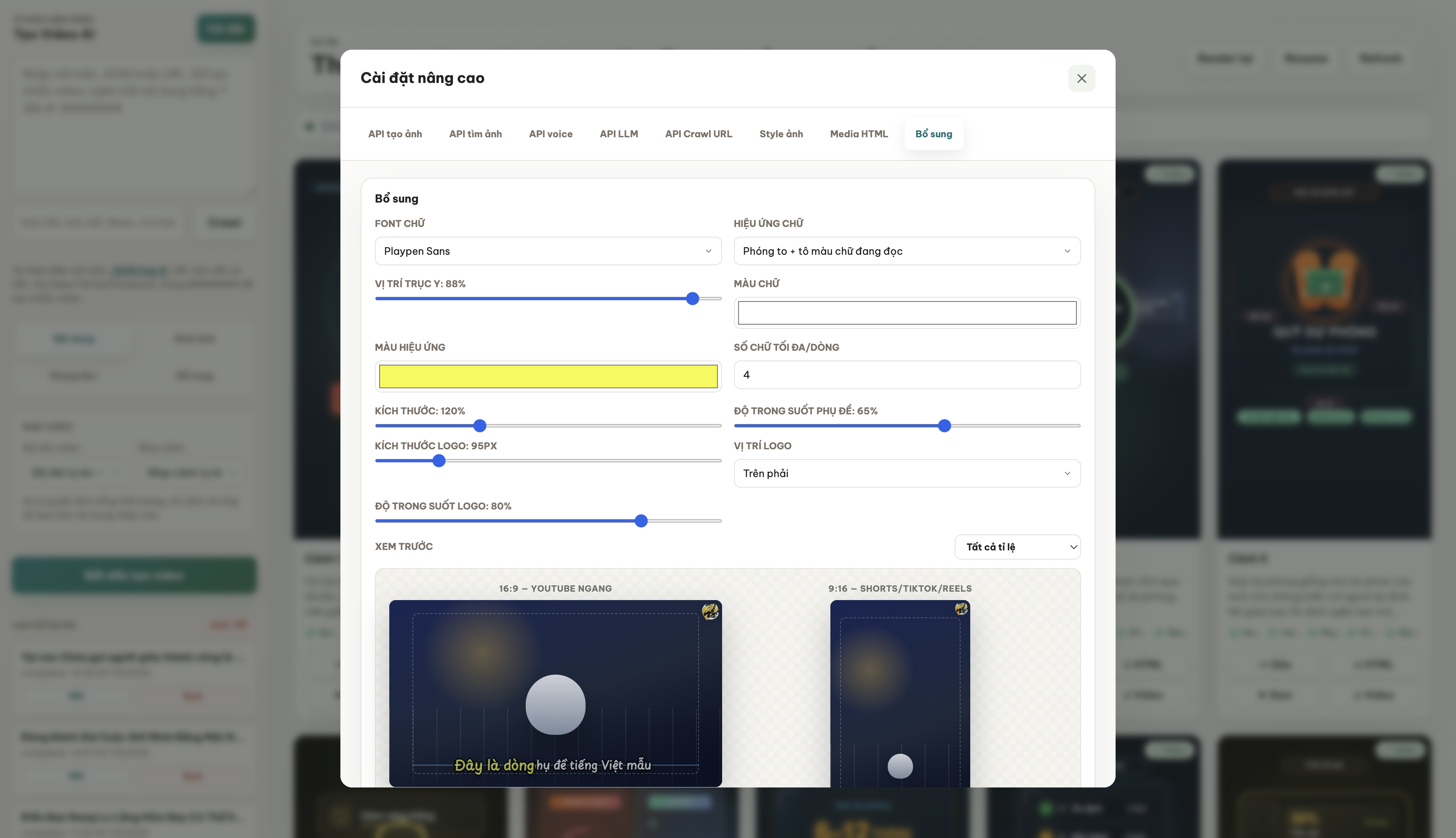Close the Cài đặt nâng cao dialog

pyautogui.click(x=1081, y=78)
